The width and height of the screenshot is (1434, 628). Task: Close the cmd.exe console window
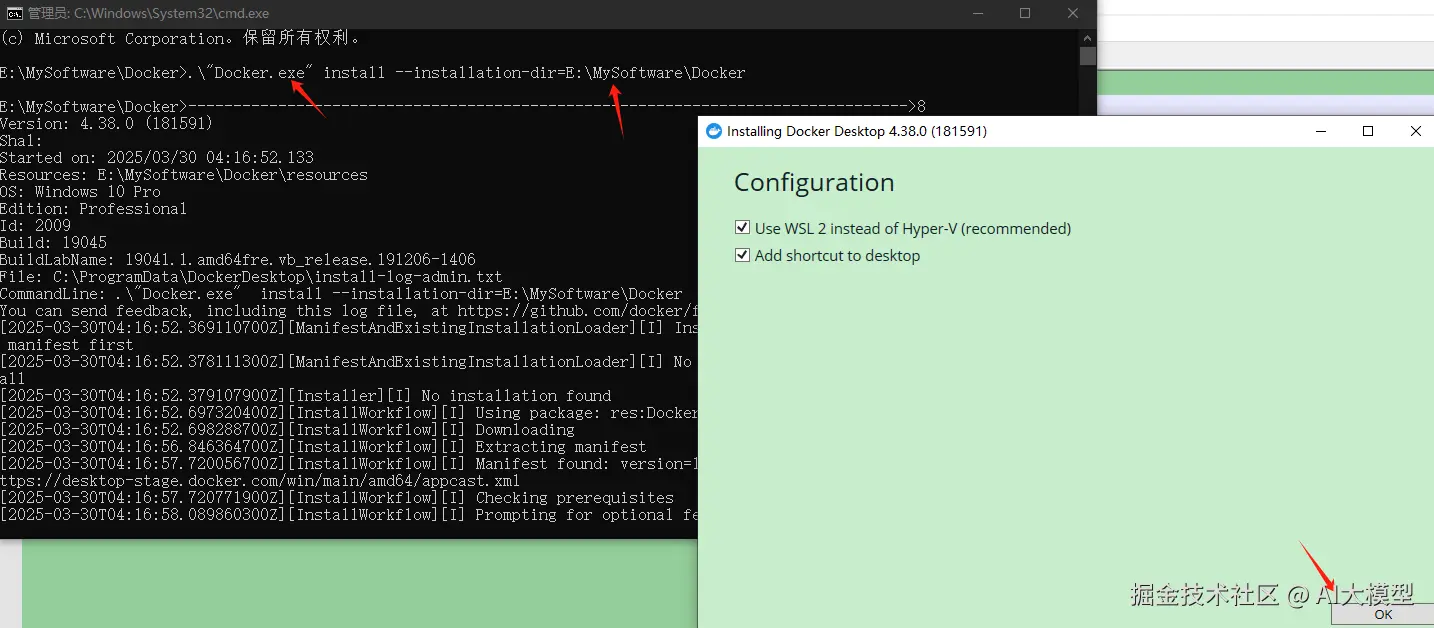click(1073, 14)
